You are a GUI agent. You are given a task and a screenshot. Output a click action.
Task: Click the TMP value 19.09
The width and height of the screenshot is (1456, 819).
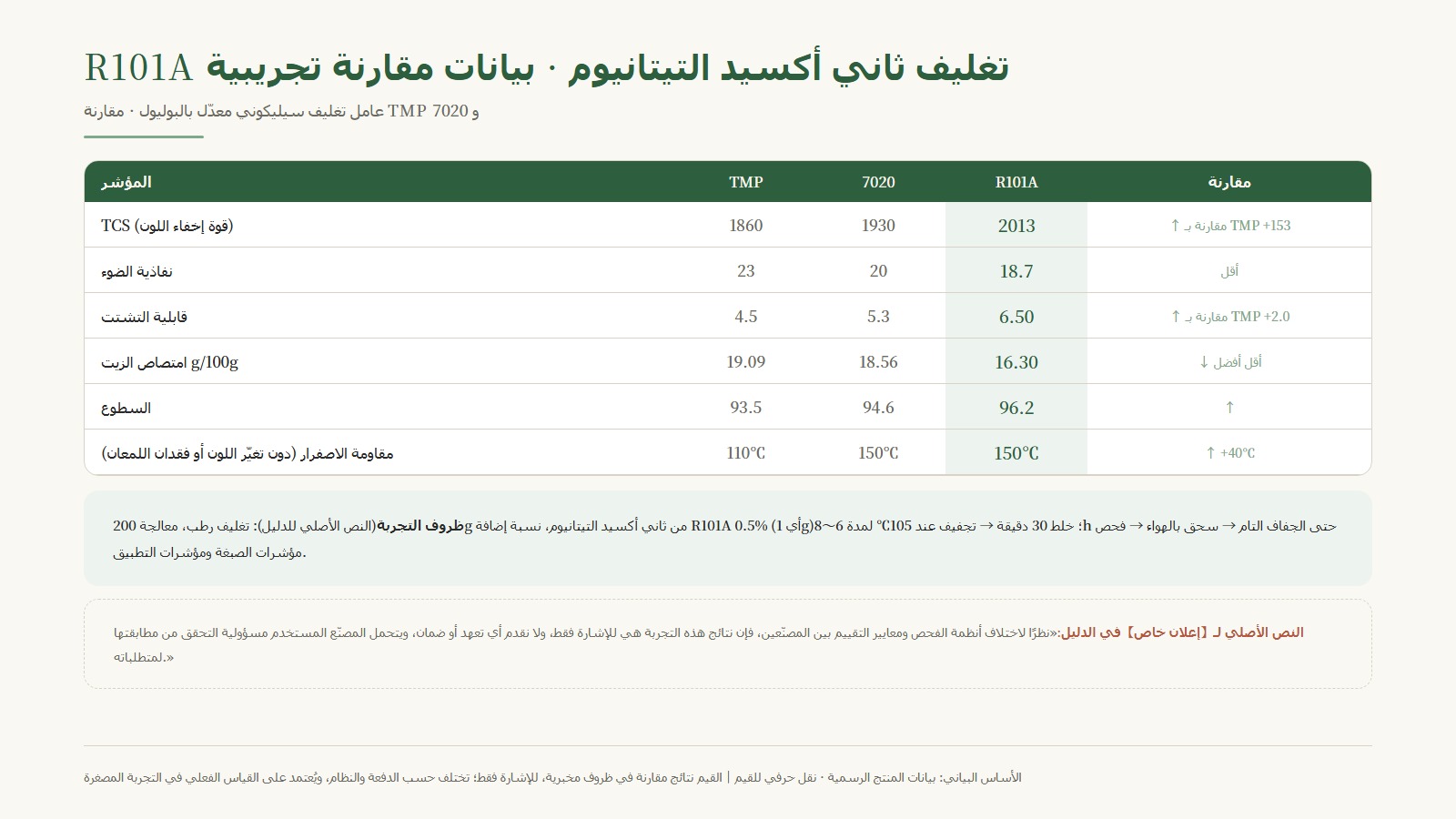pos(745,362)
